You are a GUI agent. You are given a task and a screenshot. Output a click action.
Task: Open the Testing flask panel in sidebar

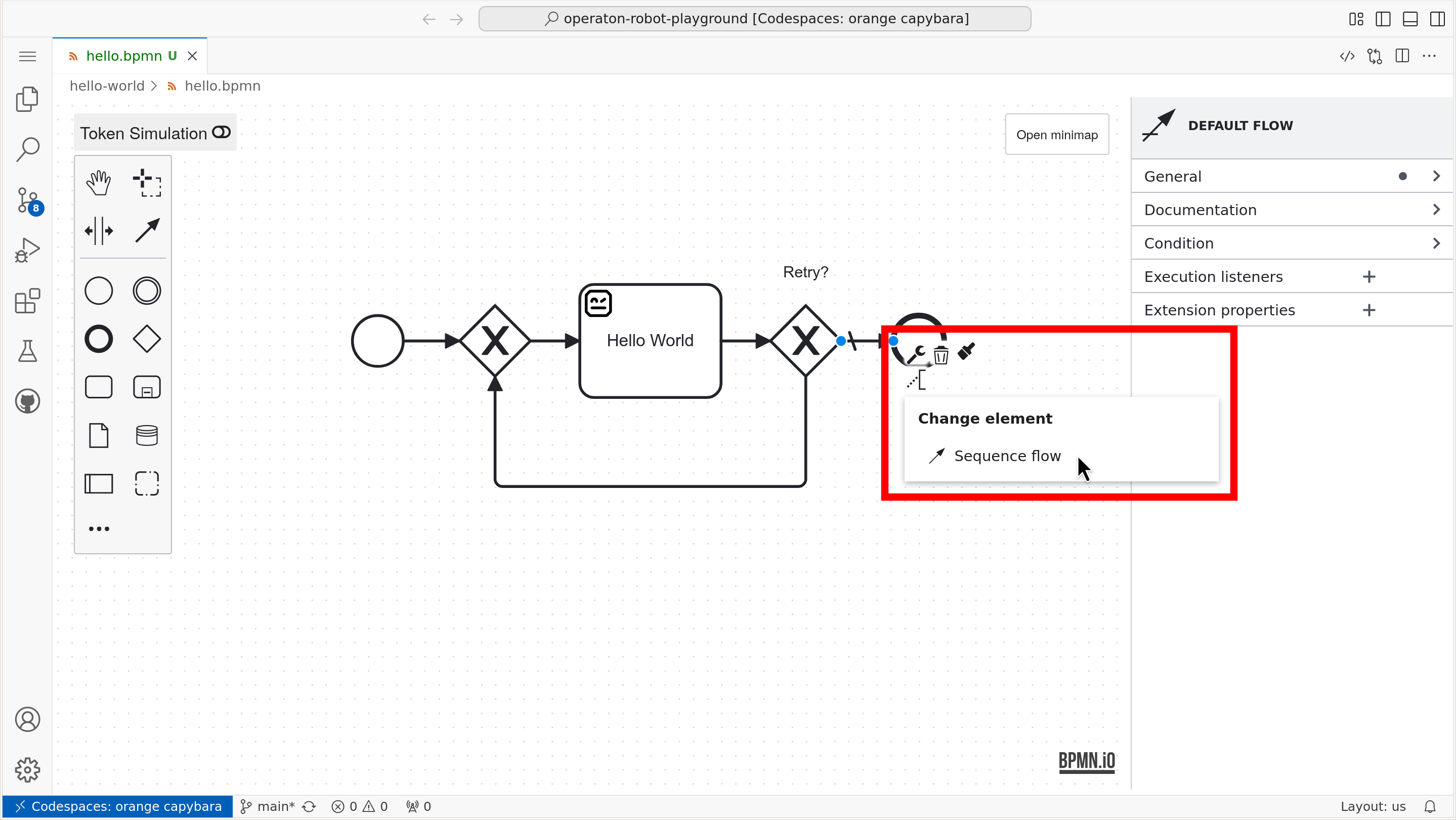pyautogui.click(x=27, y=351)
